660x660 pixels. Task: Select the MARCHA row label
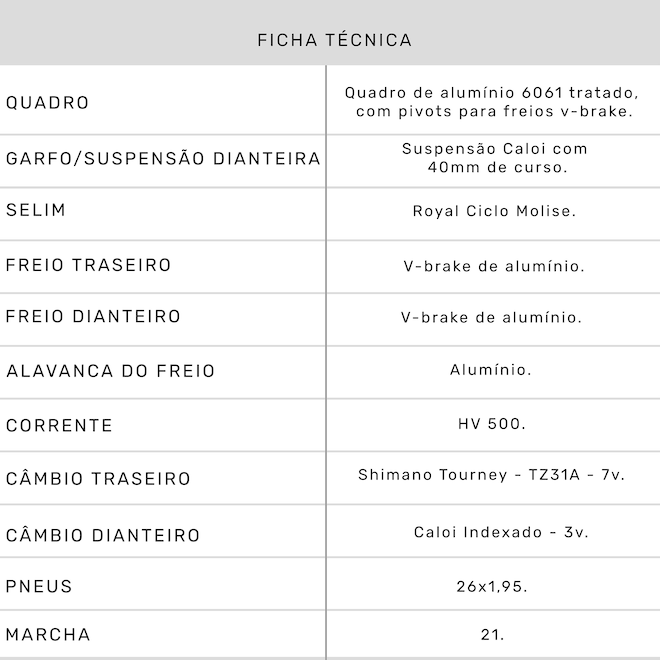[x=48, y=635]
